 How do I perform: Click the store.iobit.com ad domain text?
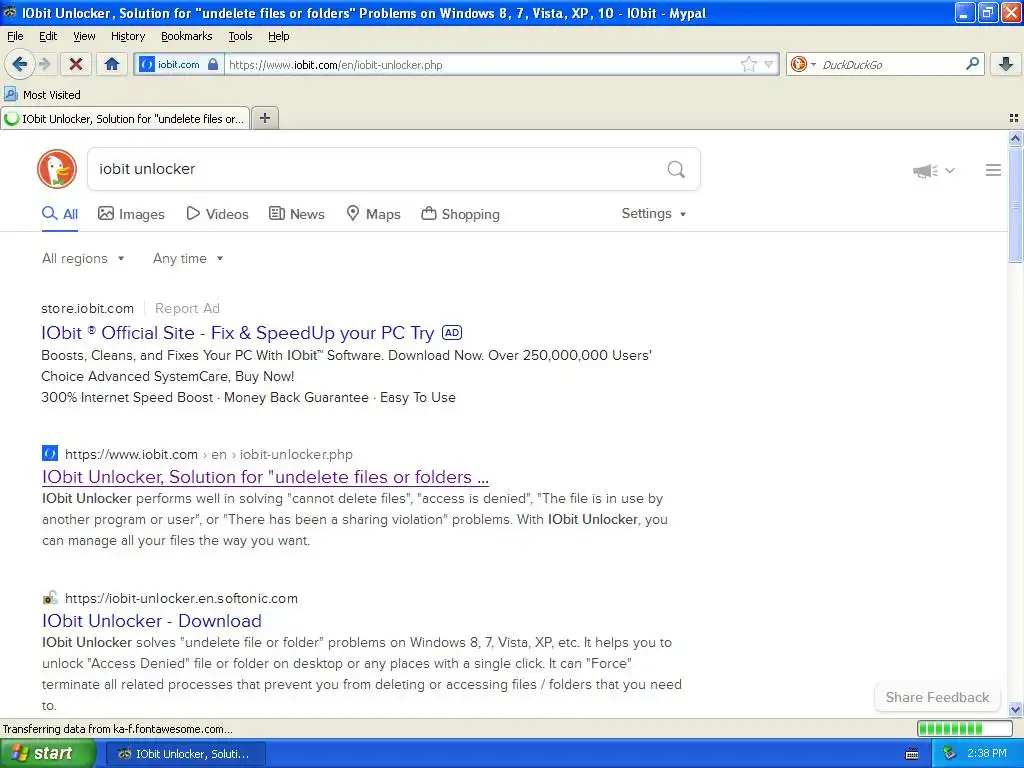[88, 308]
